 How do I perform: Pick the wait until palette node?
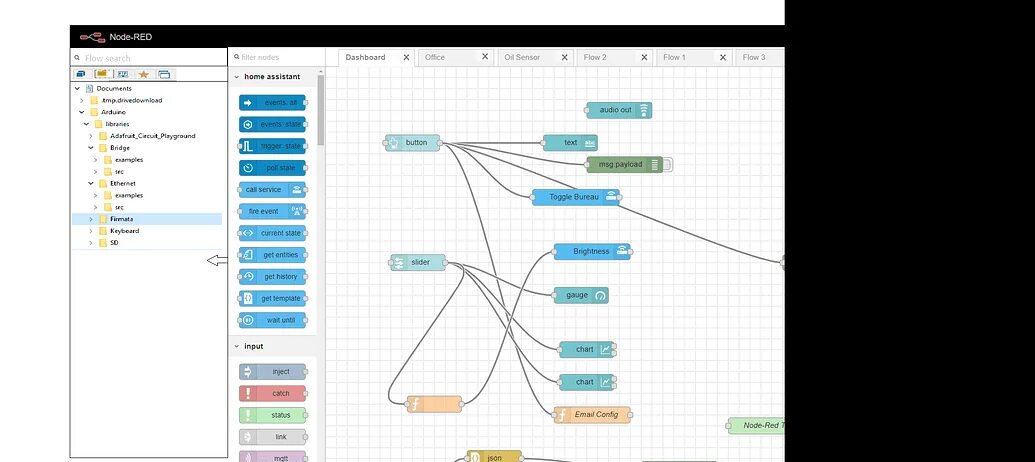click(x=273, y=321)
